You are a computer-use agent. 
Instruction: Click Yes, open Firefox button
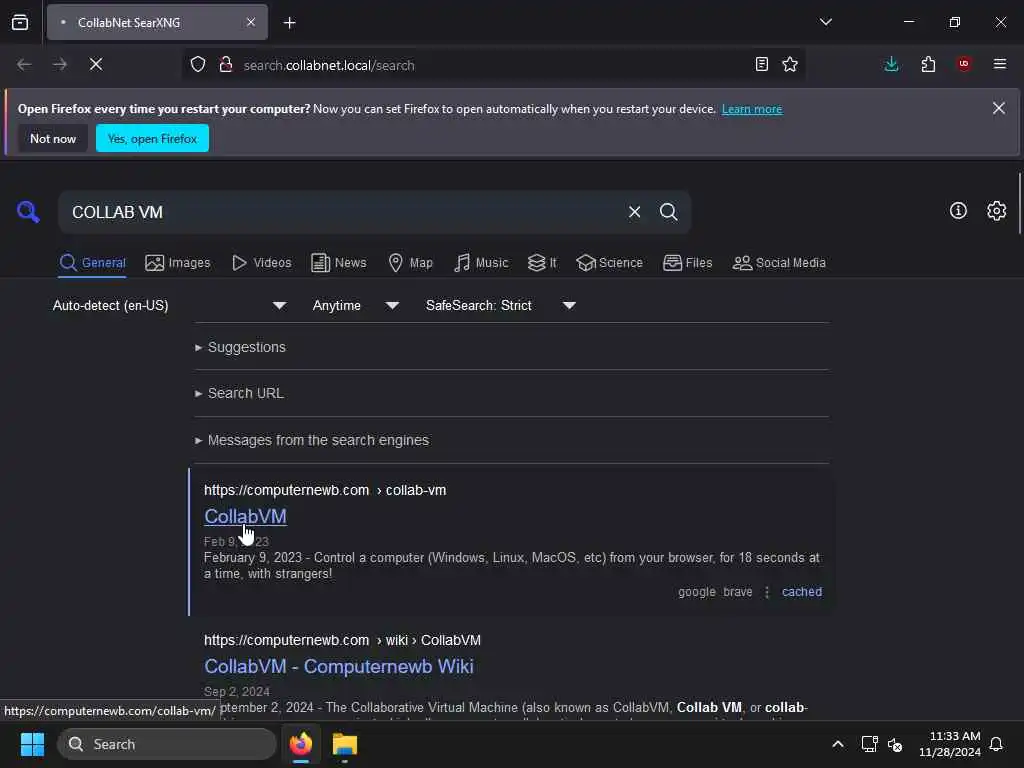(152, 138)
